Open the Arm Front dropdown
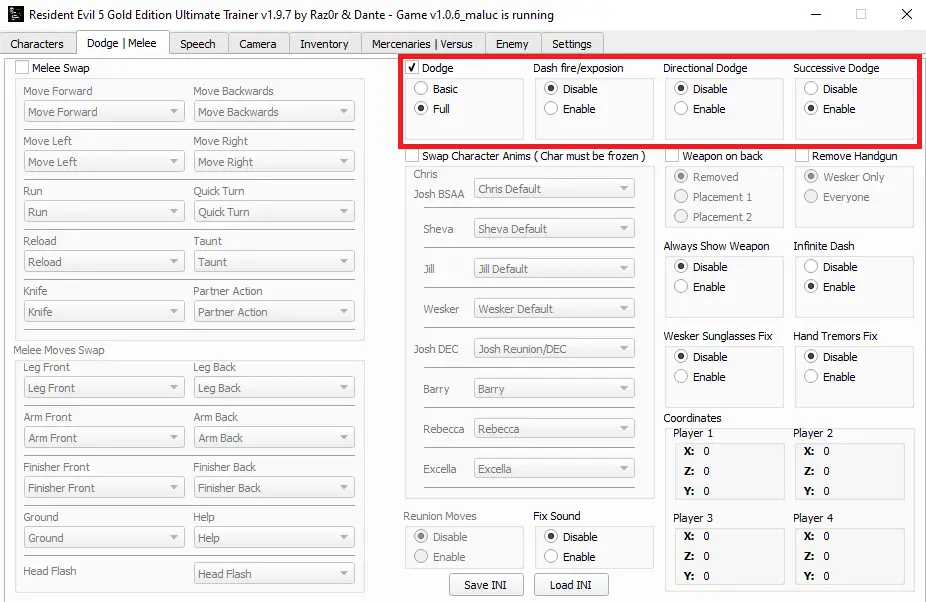Image resolution: width=926 pixels, height=602 pixels. [104, 438]
